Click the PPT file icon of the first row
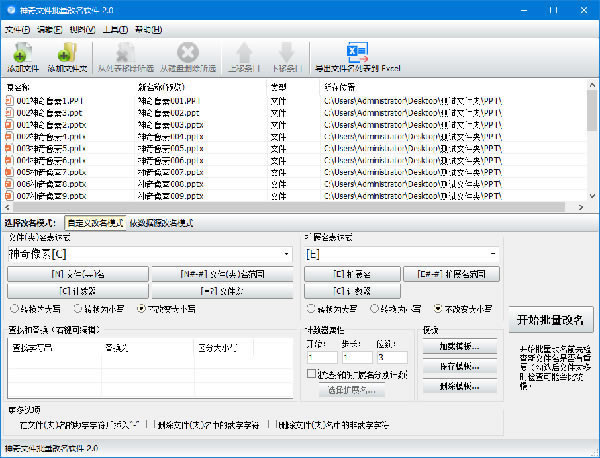Screen dimensions: 600x458 coord(9,101)
